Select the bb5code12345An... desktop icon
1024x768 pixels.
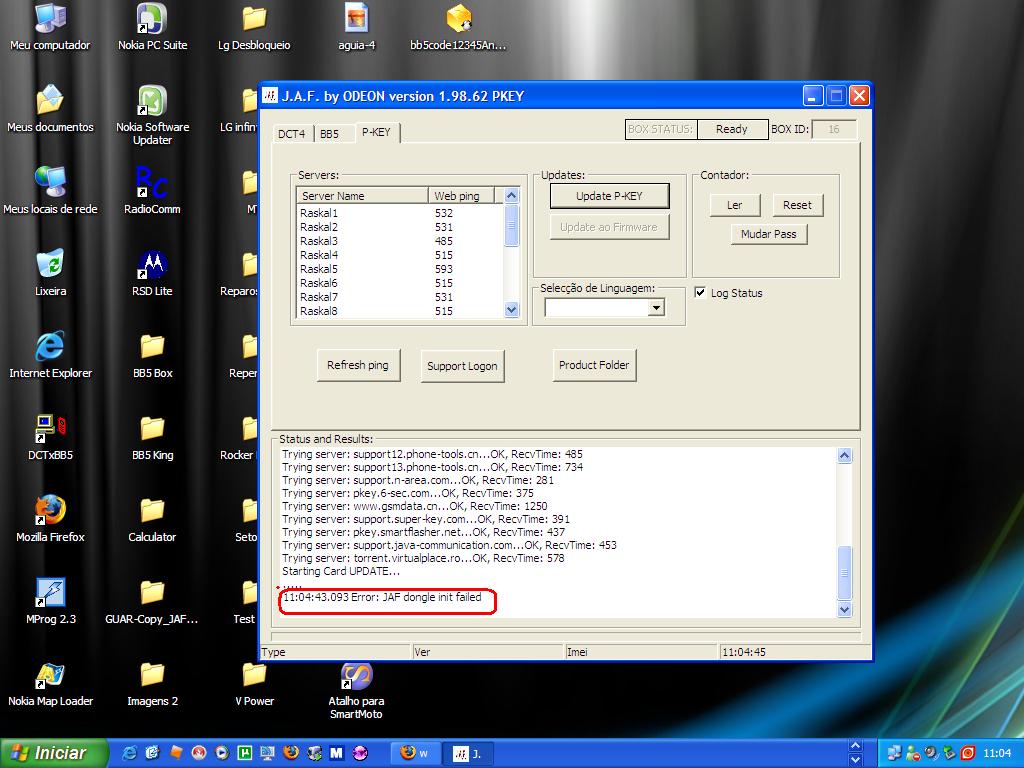[x=458, y=28]
